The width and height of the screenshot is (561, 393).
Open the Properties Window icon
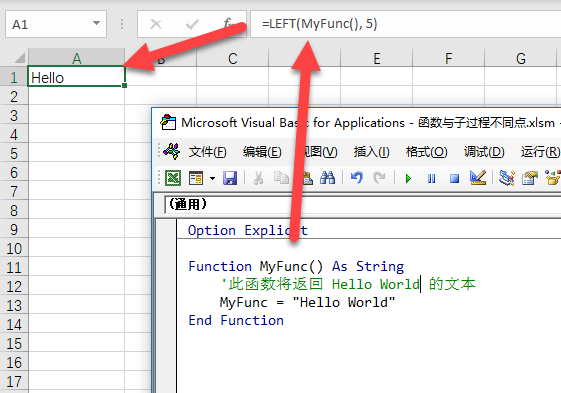click(530, 178)
